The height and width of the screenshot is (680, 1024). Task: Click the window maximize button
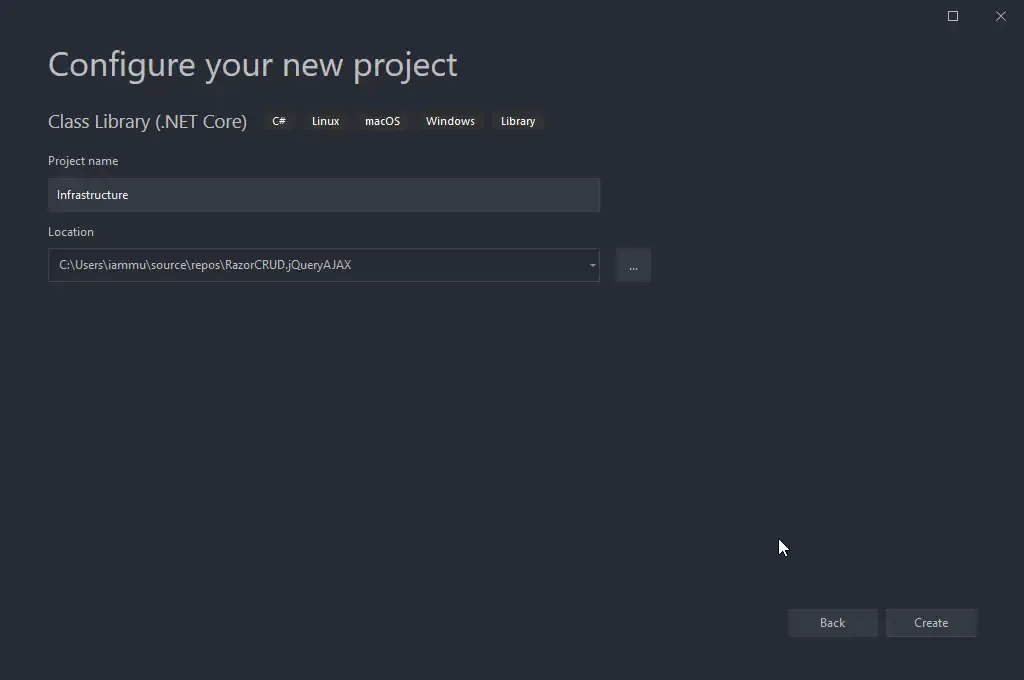[951, 16]
